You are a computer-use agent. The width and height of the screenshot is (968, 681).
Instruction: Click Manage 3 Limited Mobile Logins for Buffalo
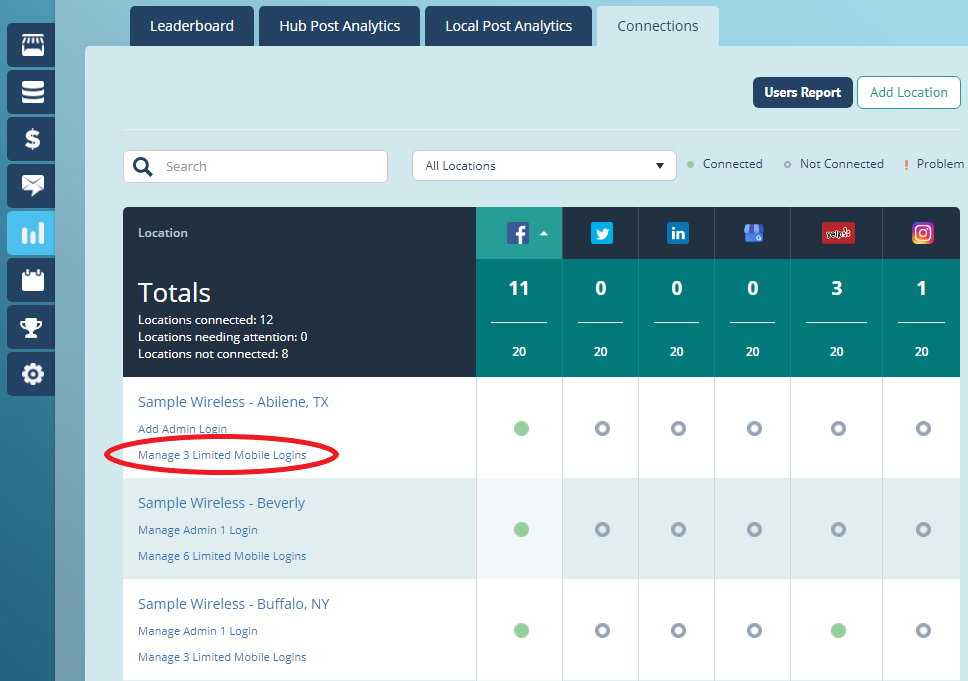tap(222, 658)
